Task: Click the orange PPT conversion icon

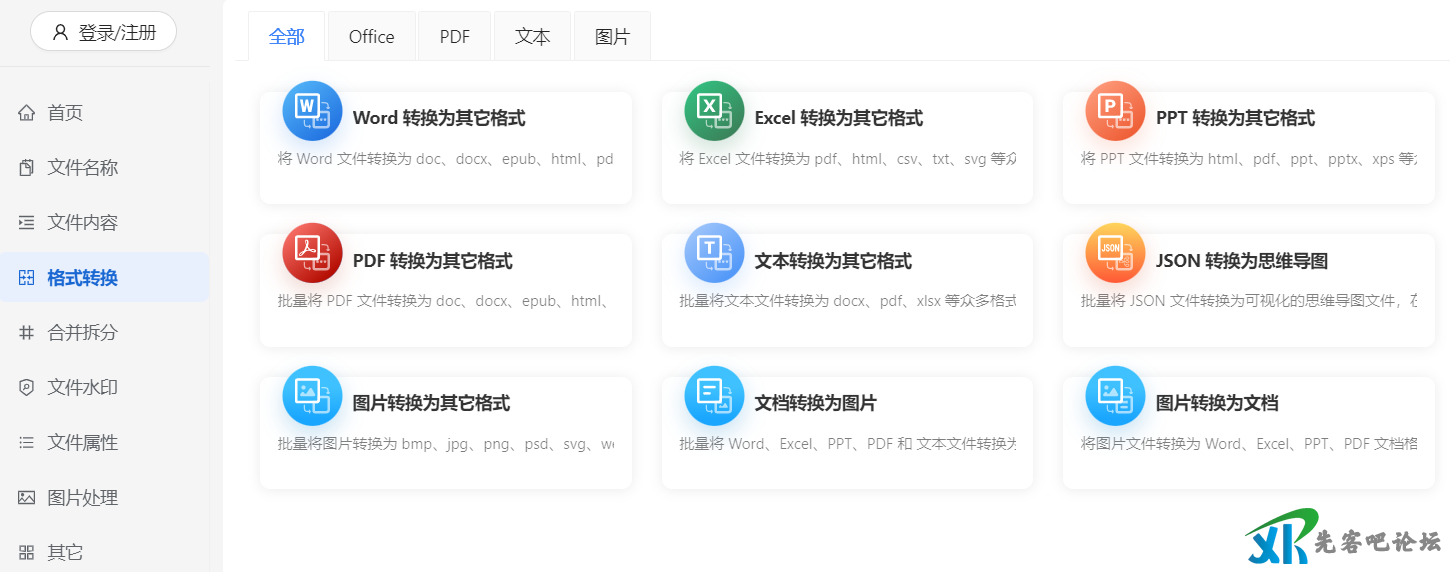Action: pyautogui.click(x=1115, y=111)
